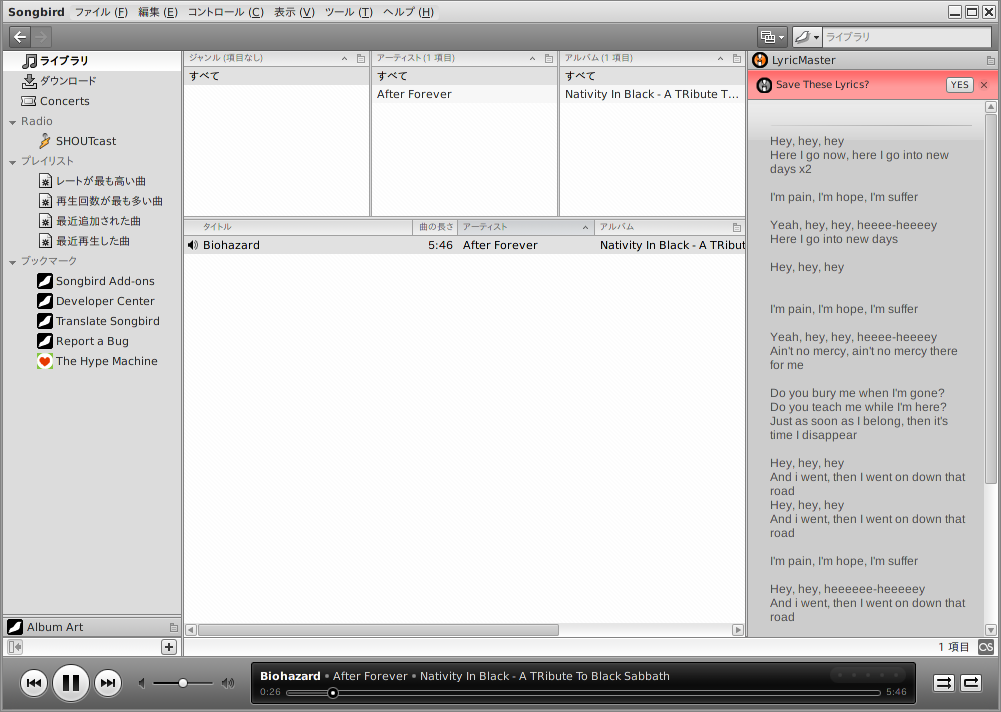Click the Last.fm status bar icon
1001x712 pixels.
click(985, 647)
